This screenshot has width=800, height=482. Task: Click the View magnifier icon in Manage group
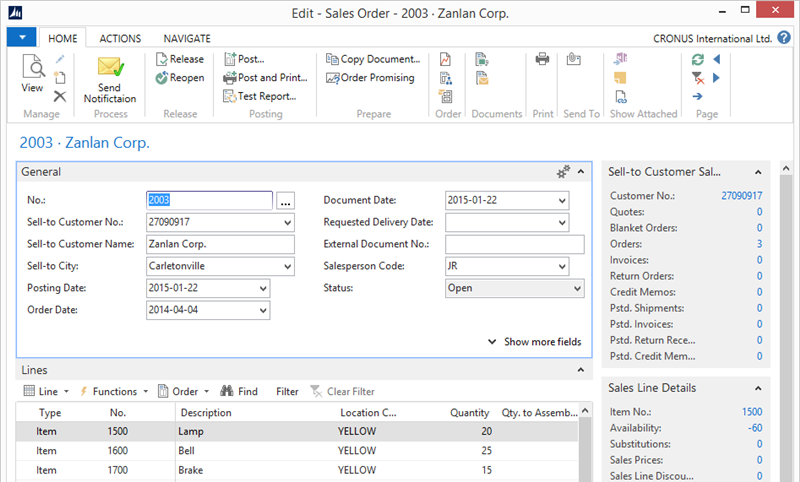pyautogui.click(x=33, y=66)
